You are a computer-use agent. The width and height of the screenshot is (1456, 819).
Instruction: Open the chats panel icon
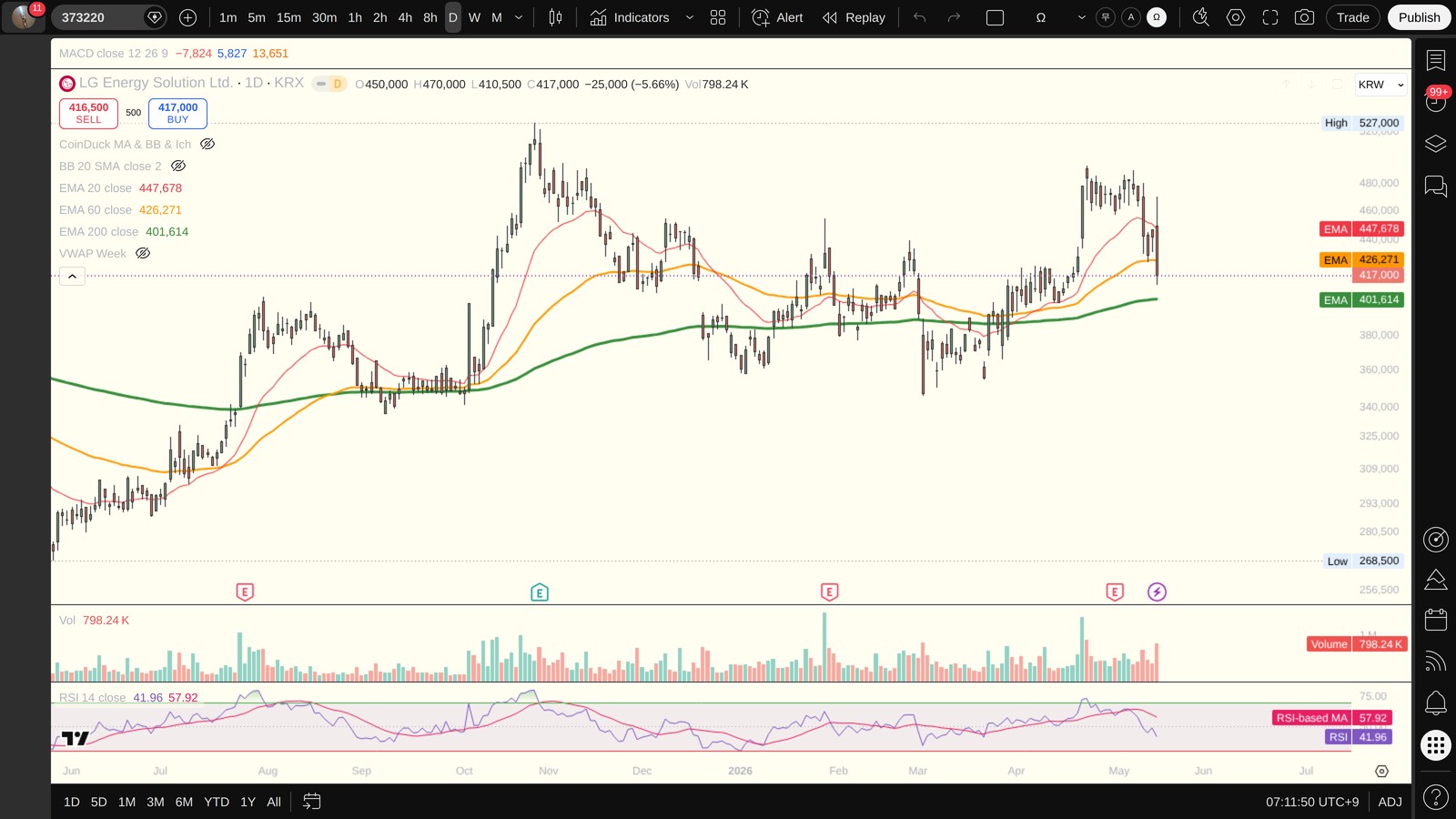[x=1436, y=187]
